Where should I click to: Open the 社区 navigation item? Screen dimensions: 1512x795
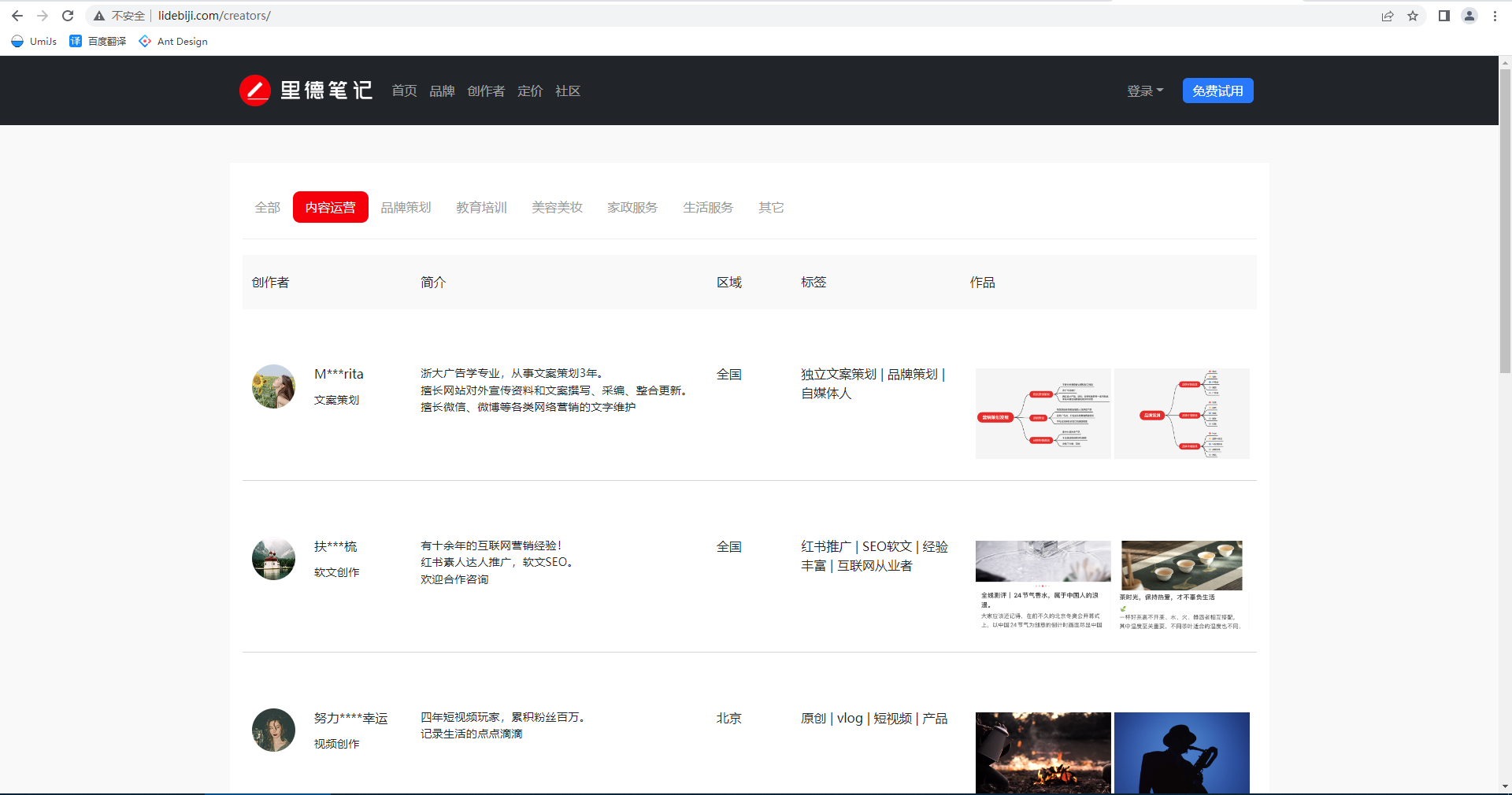[568, 91]
